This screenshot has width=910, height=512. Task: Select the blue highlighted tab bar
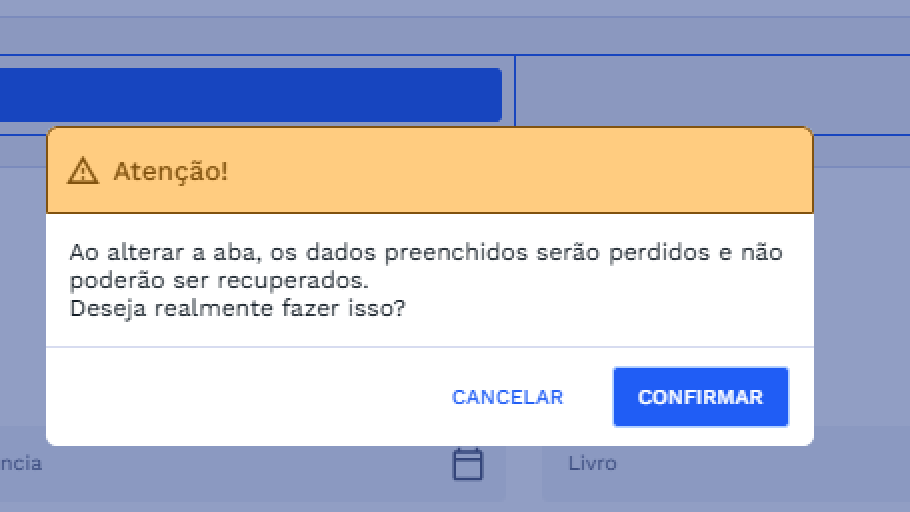[250, 95]
